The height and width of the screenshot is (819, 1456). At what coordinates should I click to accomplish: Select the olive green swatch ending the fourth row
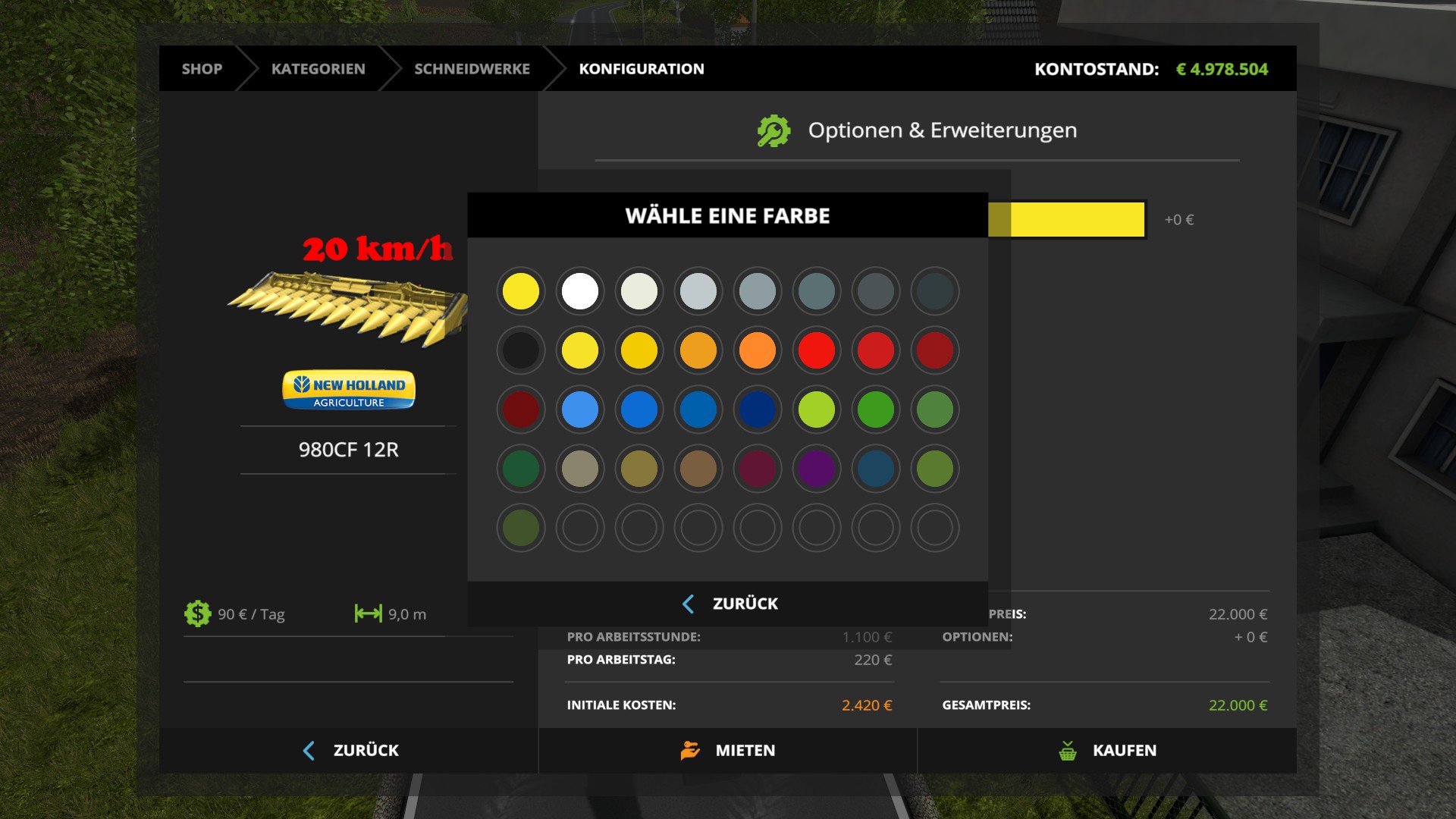pos(935,469)
